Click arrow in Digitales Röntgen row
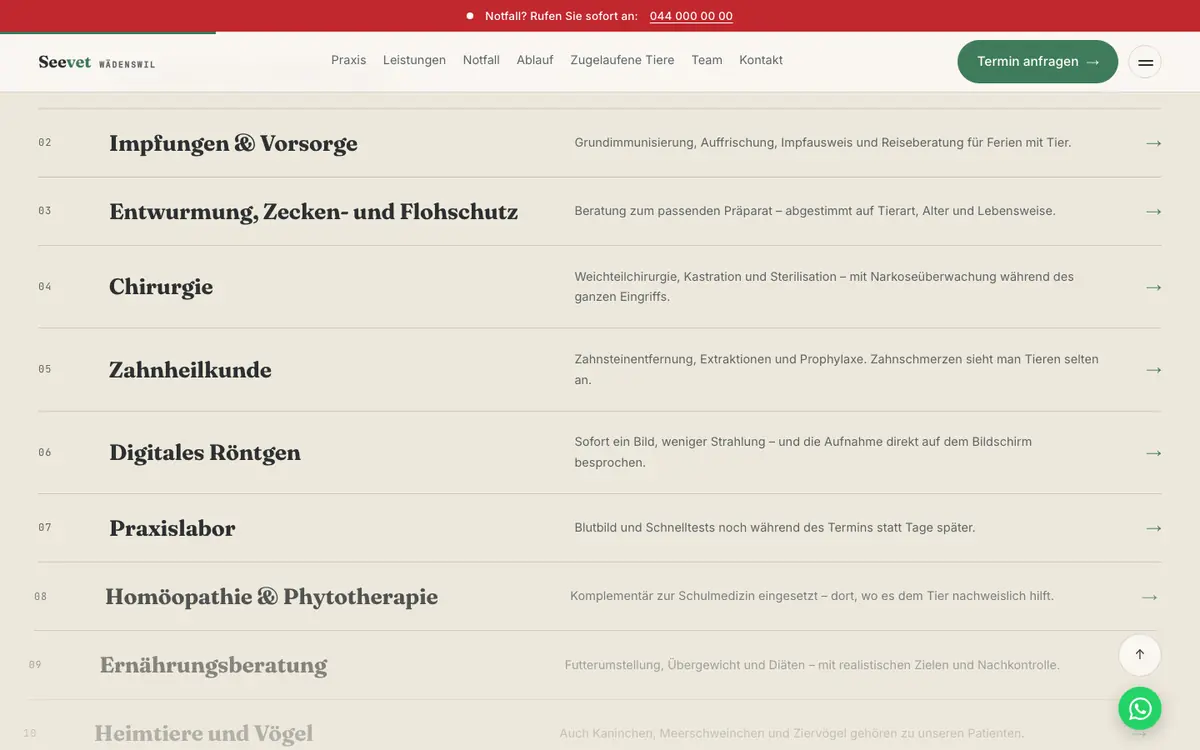The image size is (1200, 750). click(x=1153, y=453)
